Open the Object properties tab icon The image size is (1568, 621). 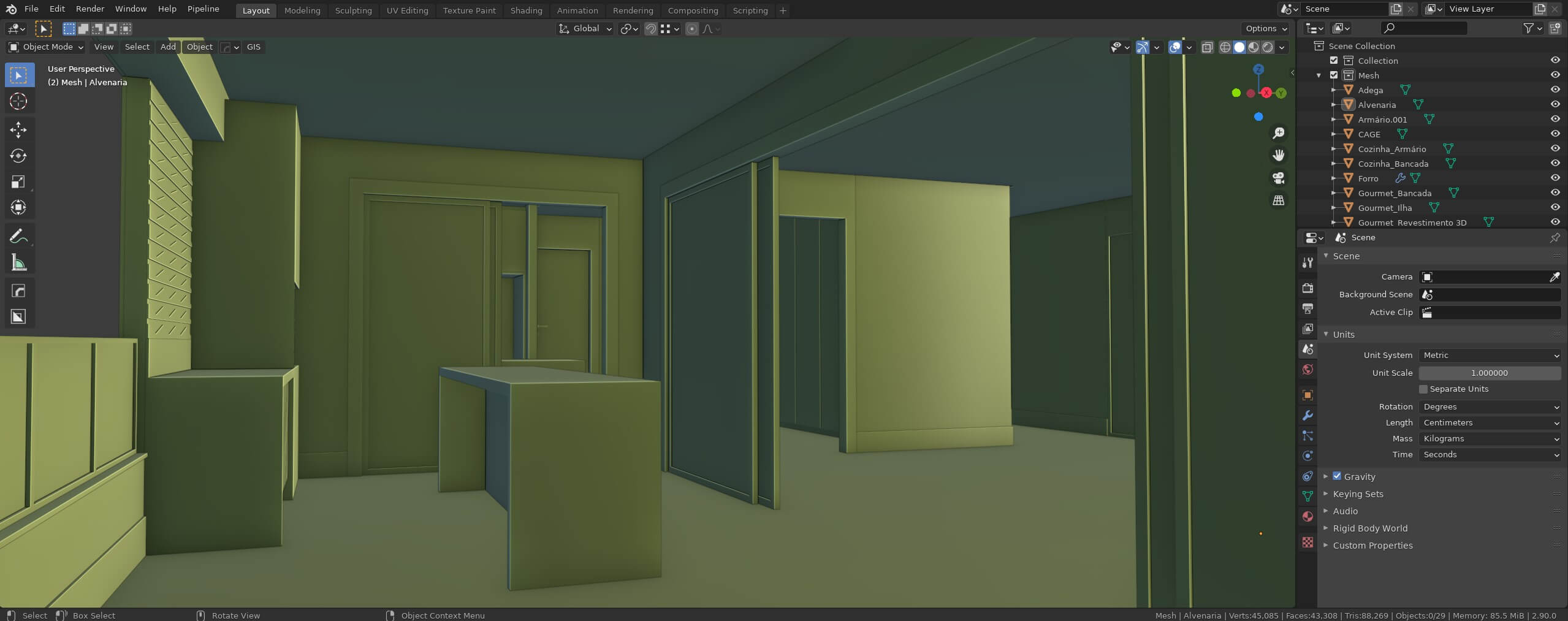click(1307, 395)
